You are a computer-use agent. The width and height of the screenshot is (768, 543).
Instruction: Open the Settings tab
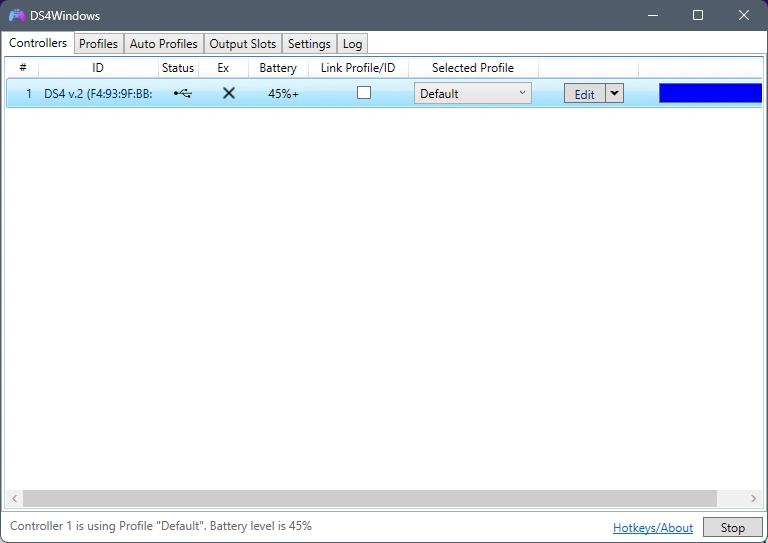(309, 44)
